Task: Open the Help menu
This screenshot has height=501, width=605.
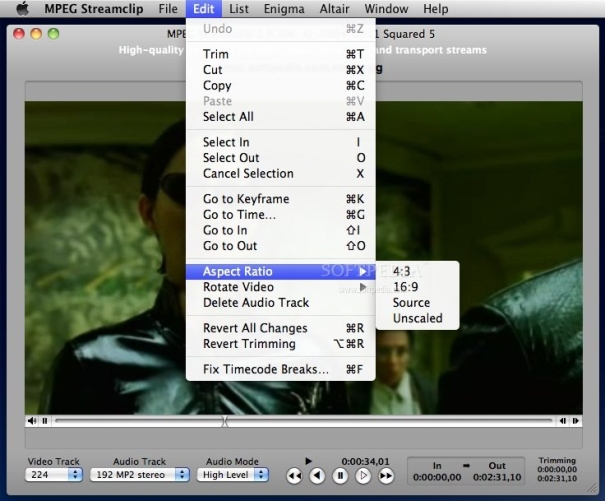Action: (x=436, y=8)
